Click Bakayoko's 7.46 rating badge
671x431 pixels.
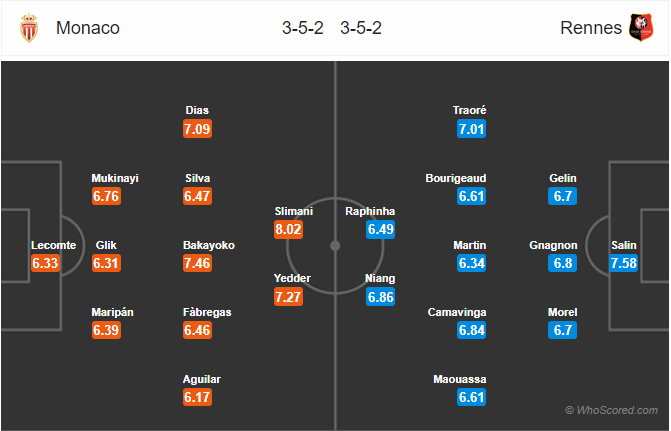(x=197, y=263)
